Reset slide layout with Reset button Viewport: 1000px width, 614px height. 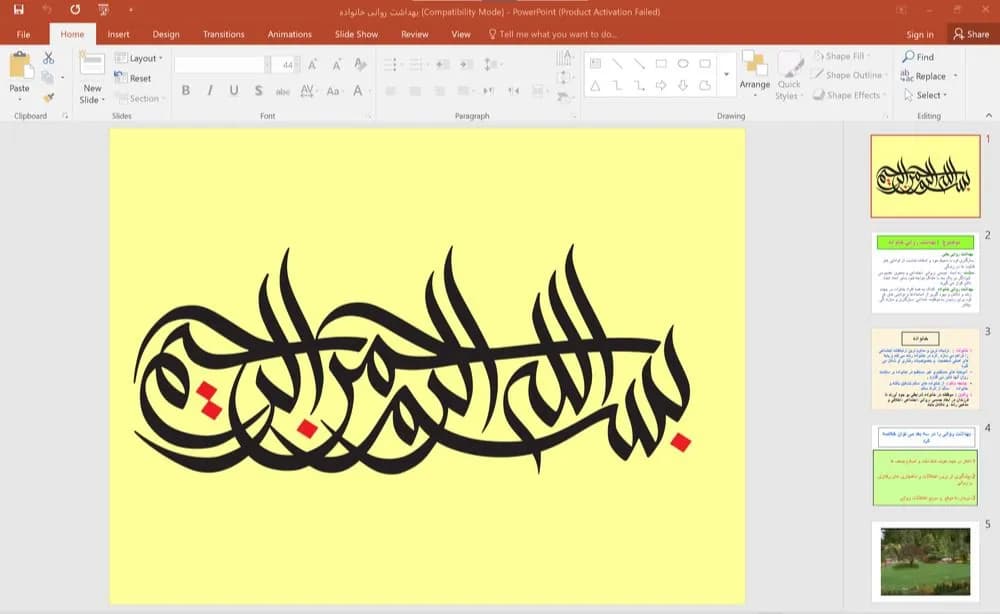[x=133, y=78]
